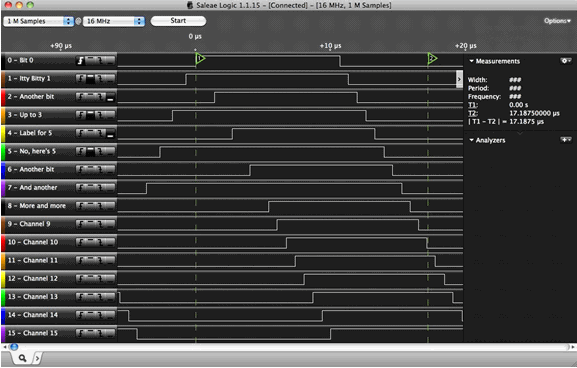This screenshot has height=368, width=577.
Task: Click the zoom magnifier tab icon
Action: click(x=22, y=358)
